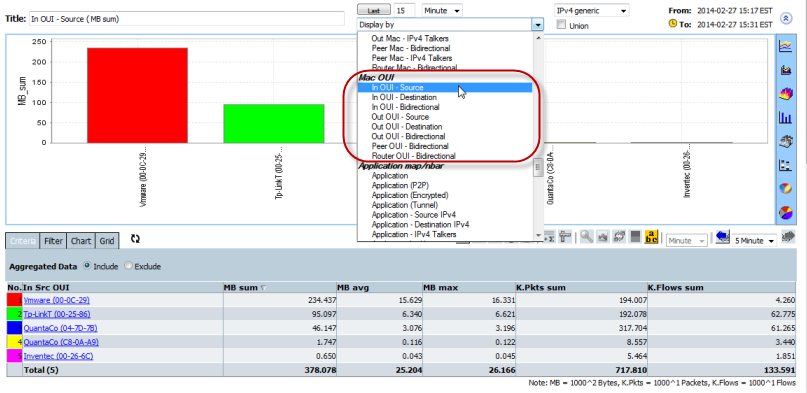Open the disabled Minute granularity dropdown
The width and height of the screenshot is (807, 393).
click(x=687, y=240)
